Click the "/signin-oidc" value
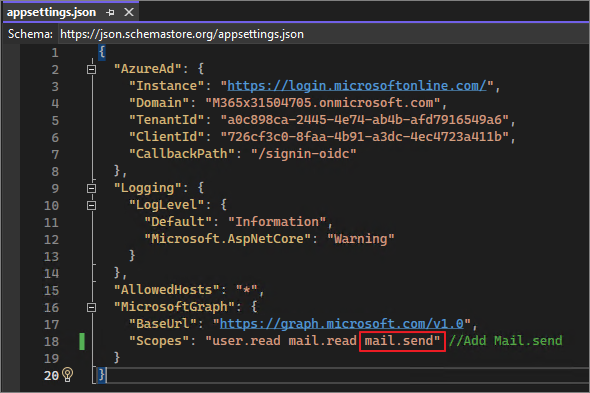The height and width of the screenshot is (393, 590). pyautogui.click(x=304, y=154)
